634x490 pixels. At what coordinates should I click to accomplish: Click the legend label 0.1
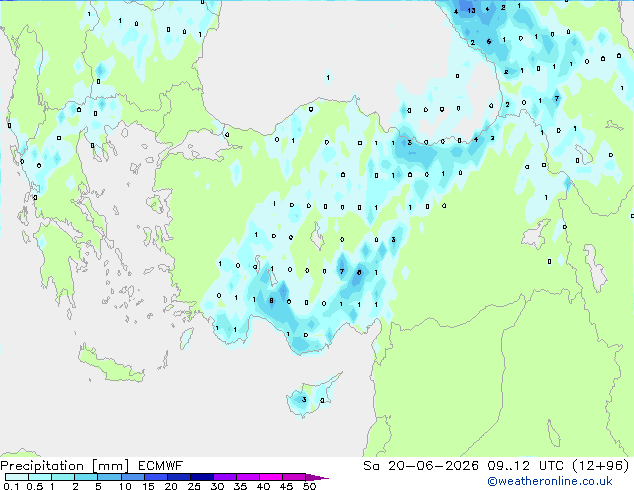tap(11, 486)
